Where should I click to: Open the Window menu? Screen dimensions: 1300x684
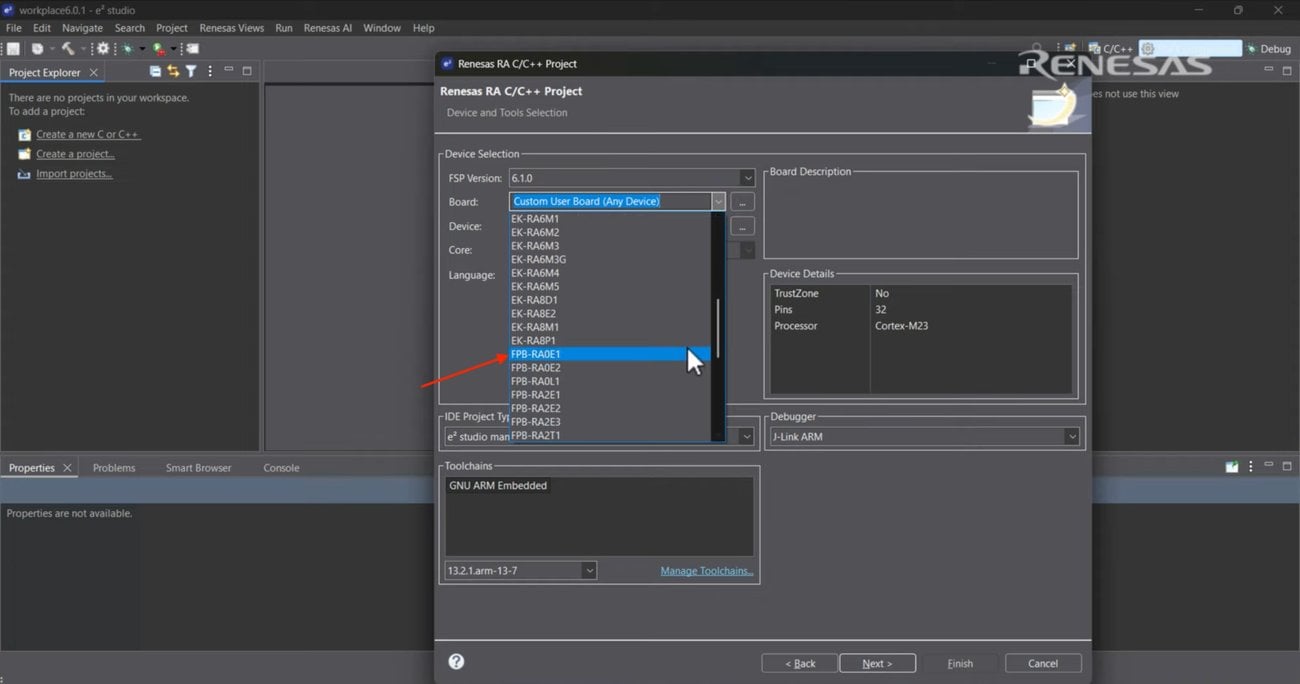(x=382, y=28)
